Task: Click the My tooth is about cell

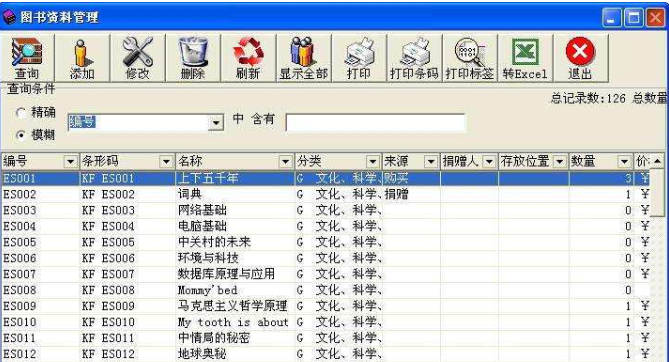Action: pyautogui.click(x=235, y=322)
